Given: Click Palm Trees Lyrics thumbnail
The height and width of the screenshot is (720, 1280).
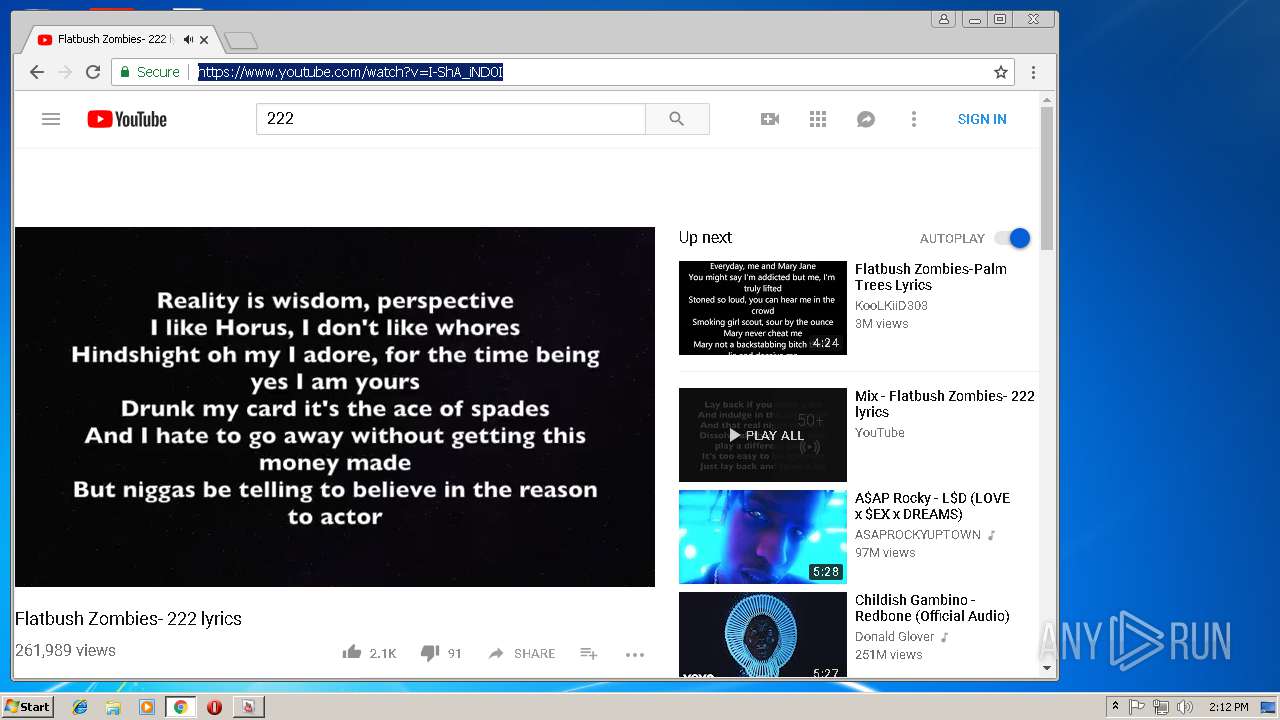Looking at the screenshot, I should tap(763, 308).
